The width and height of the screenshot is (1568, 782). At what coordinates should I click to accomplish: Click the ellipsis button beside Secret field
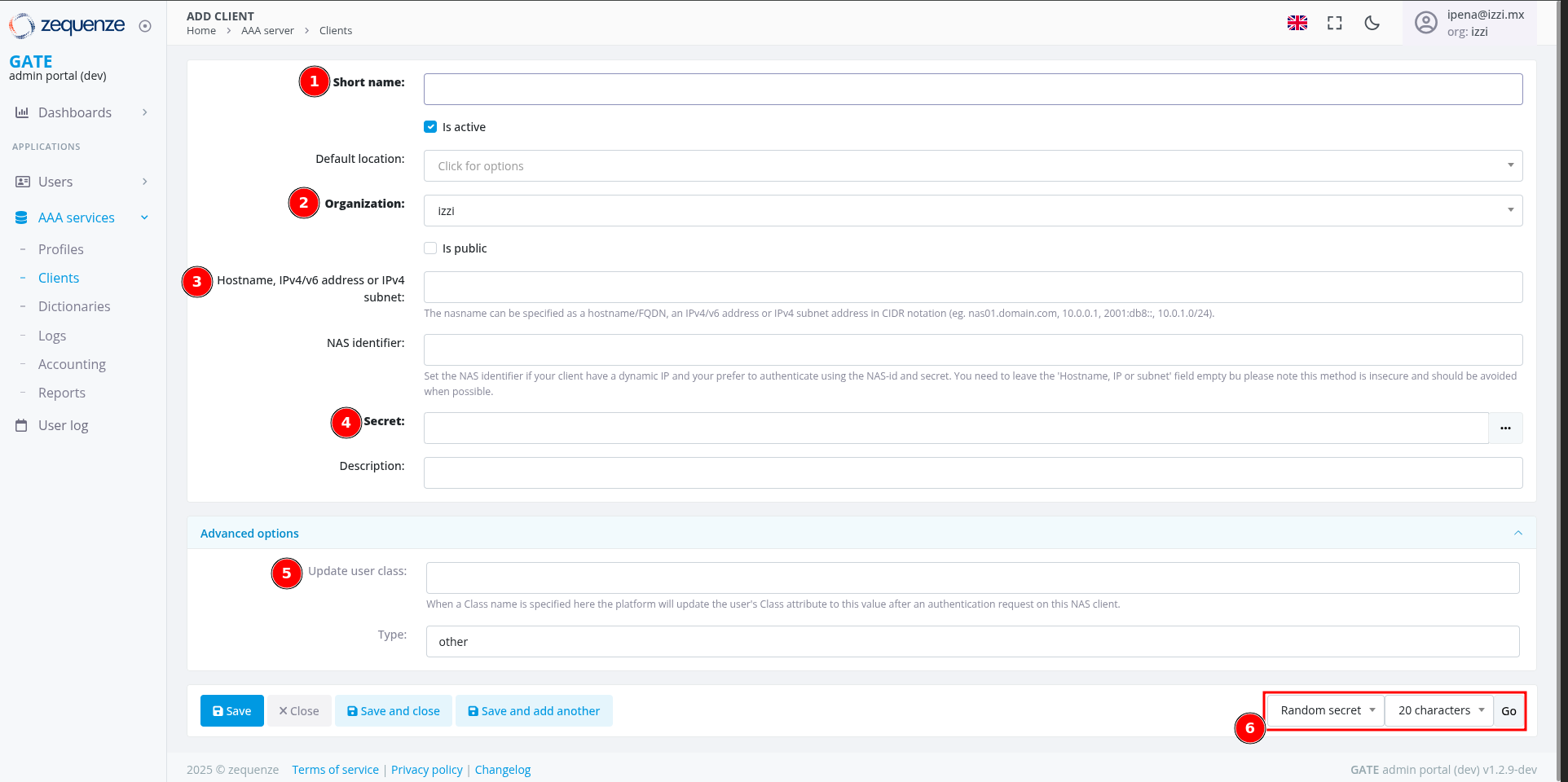(x=1505, y=428)
